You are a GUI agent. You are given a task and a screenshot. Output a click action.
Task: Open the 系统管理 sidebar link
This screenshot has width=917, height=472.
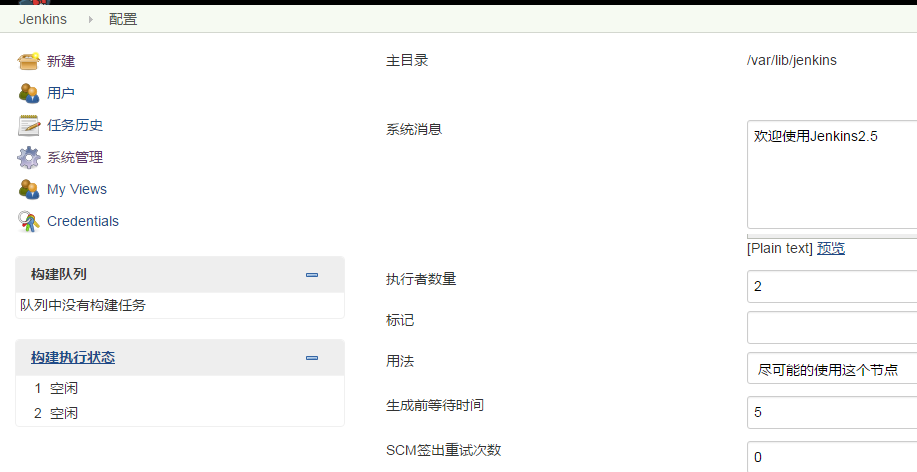click(75, 157)
